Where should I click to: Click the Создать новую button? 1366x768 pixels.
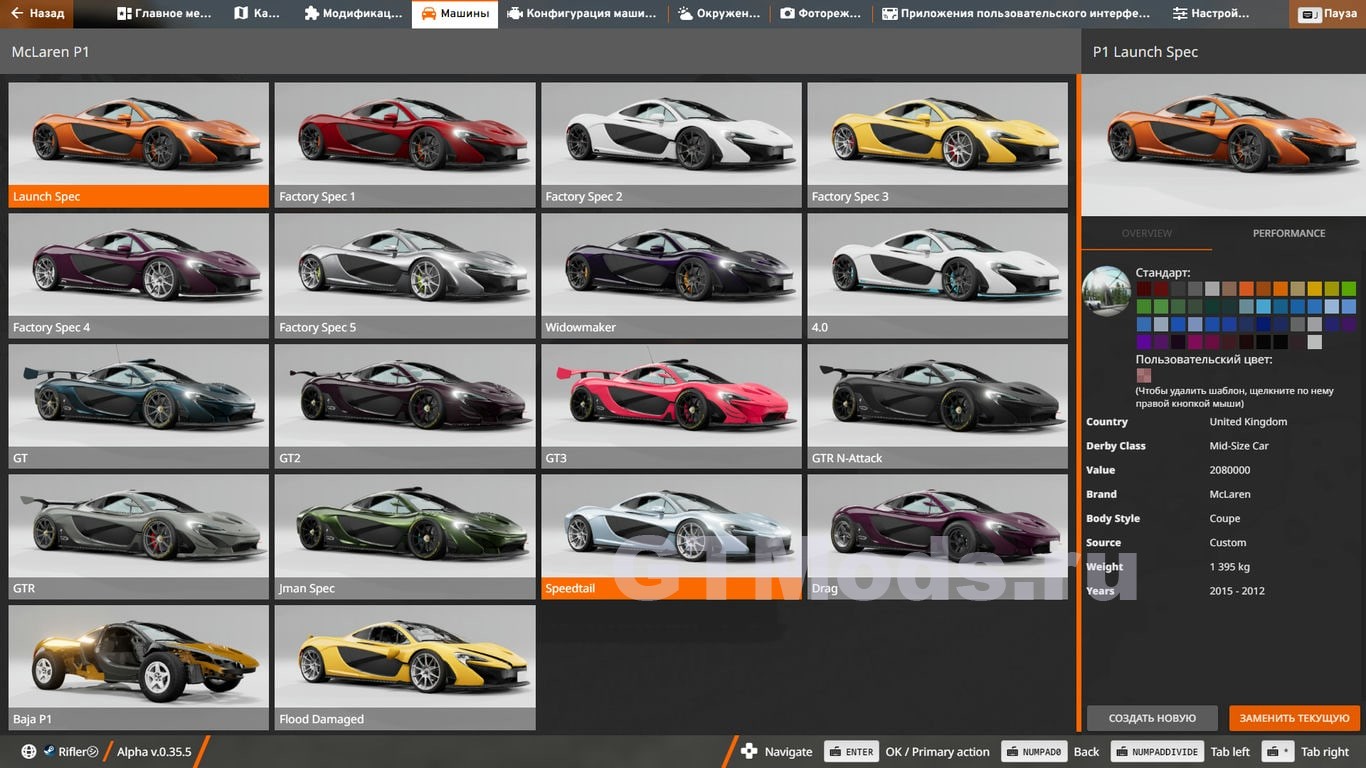tap(1152, 718)
